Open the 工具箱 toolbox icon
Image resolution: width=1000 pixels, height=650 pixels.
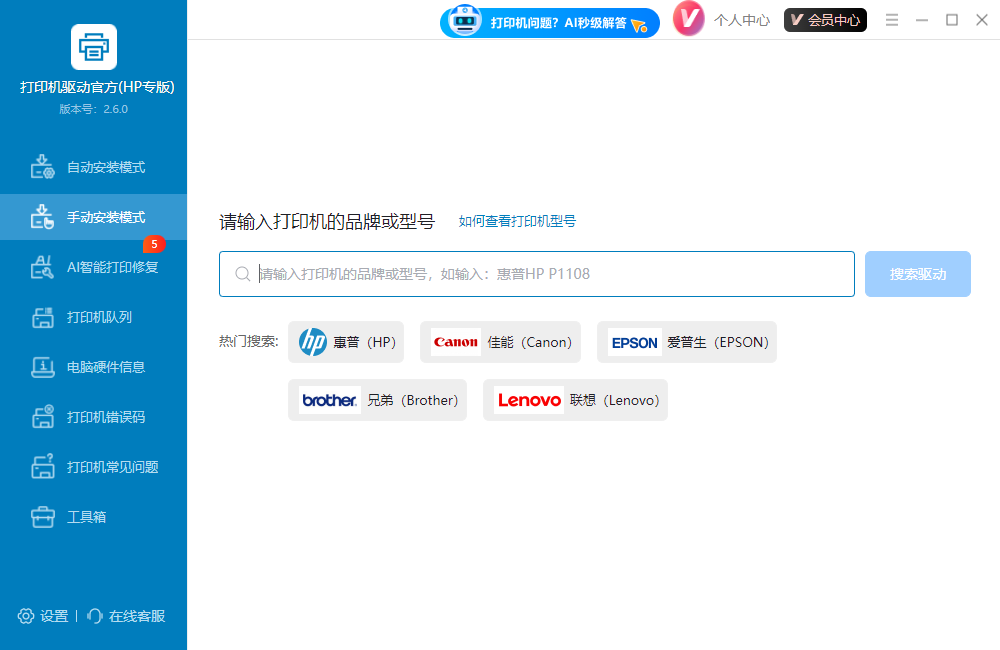point(42,517)
